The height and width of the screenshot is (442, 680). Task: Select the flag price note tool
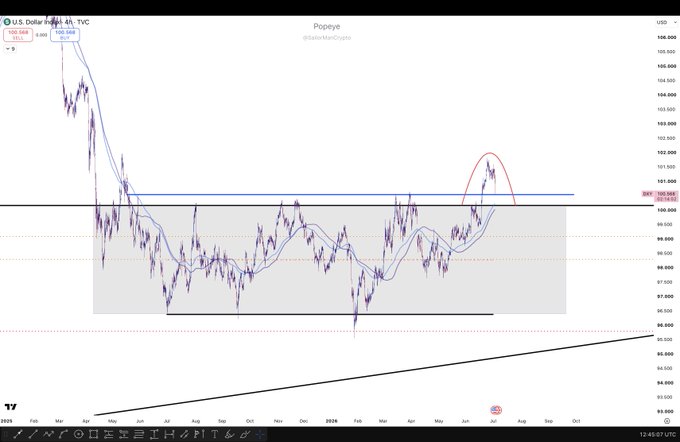(x=199, y=434)
